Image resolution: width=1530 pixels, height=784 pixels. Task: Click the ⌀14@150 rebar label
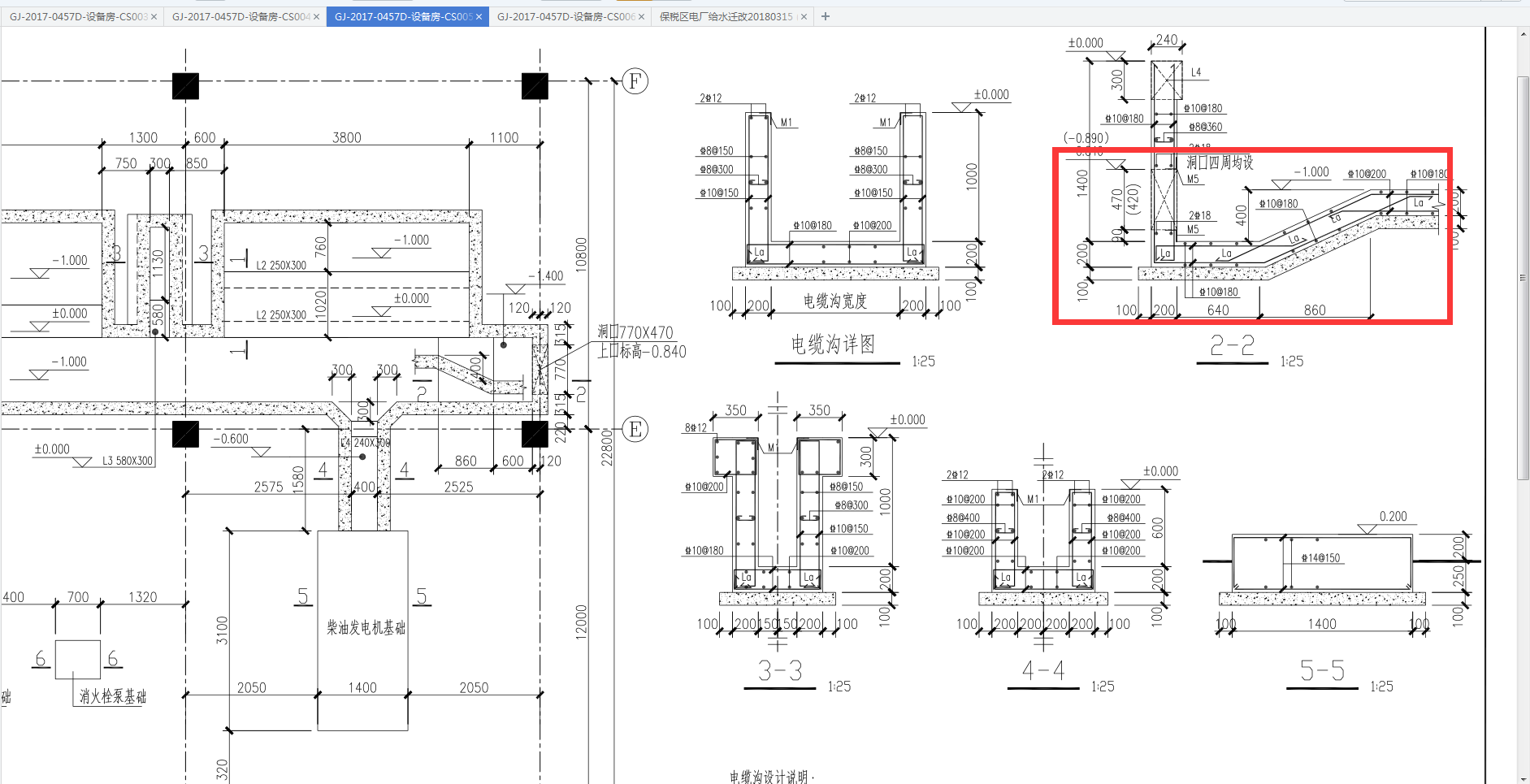point(1320,558)
